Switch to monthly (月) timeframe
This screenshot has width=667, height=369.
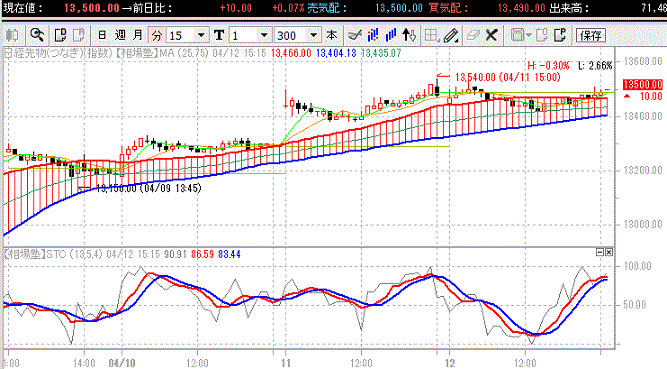(138, 35)
